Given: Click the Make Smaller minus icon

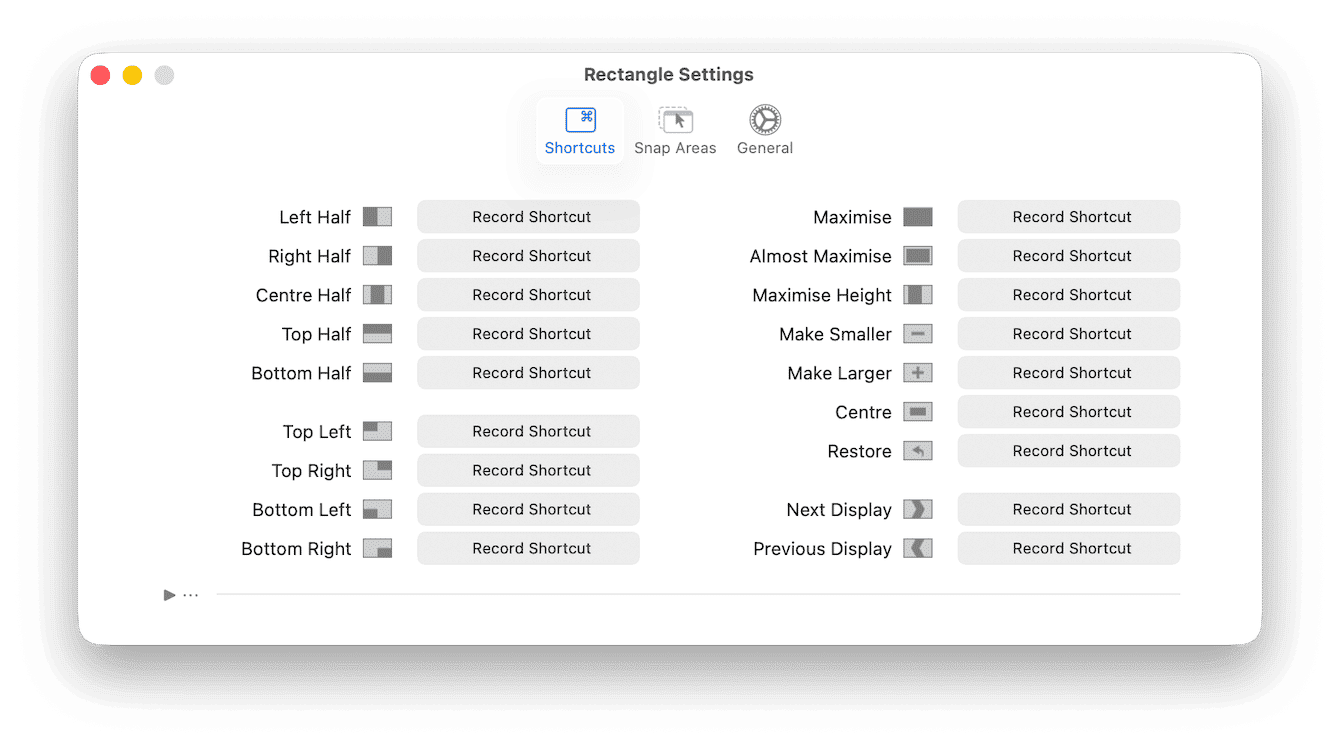Looking at the screenshot, I should 917,334.
